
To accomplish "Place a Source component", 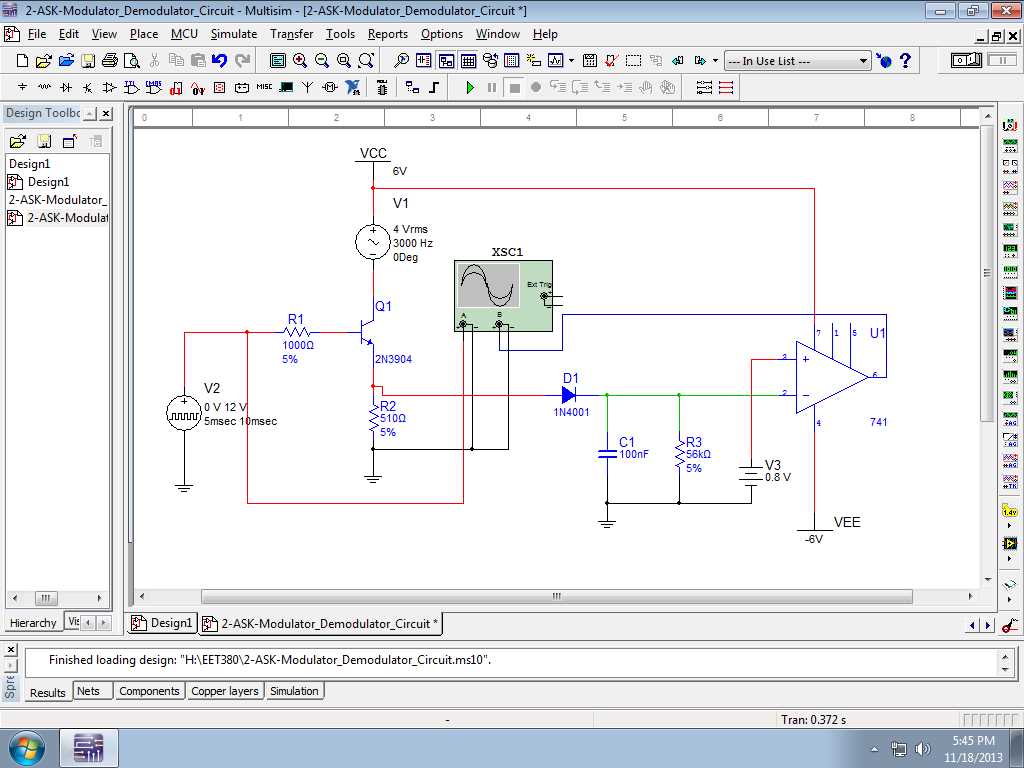I will (x=22, y=87).
